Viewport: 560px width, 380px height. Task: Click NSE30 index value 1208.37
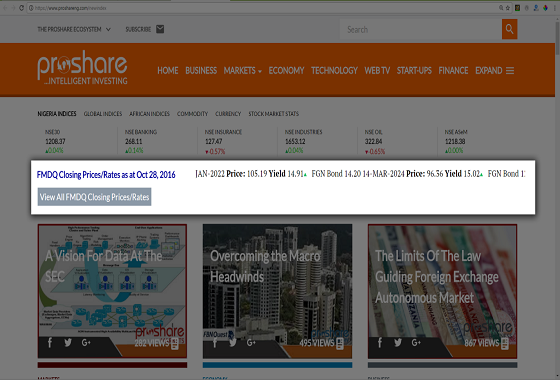coord(55,141)
